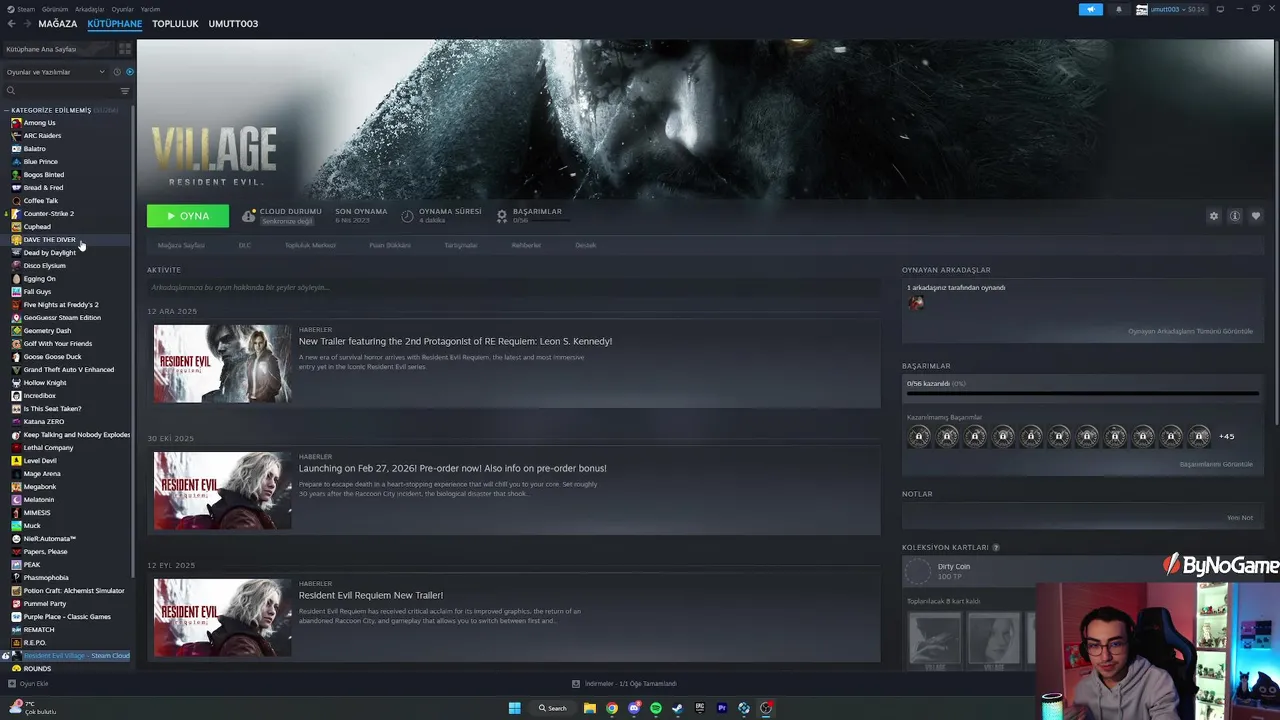This screenshot has width=1280, height=720.
Task: Open Epic Games Launcher from the taskbar
Action: click(700, 708)
